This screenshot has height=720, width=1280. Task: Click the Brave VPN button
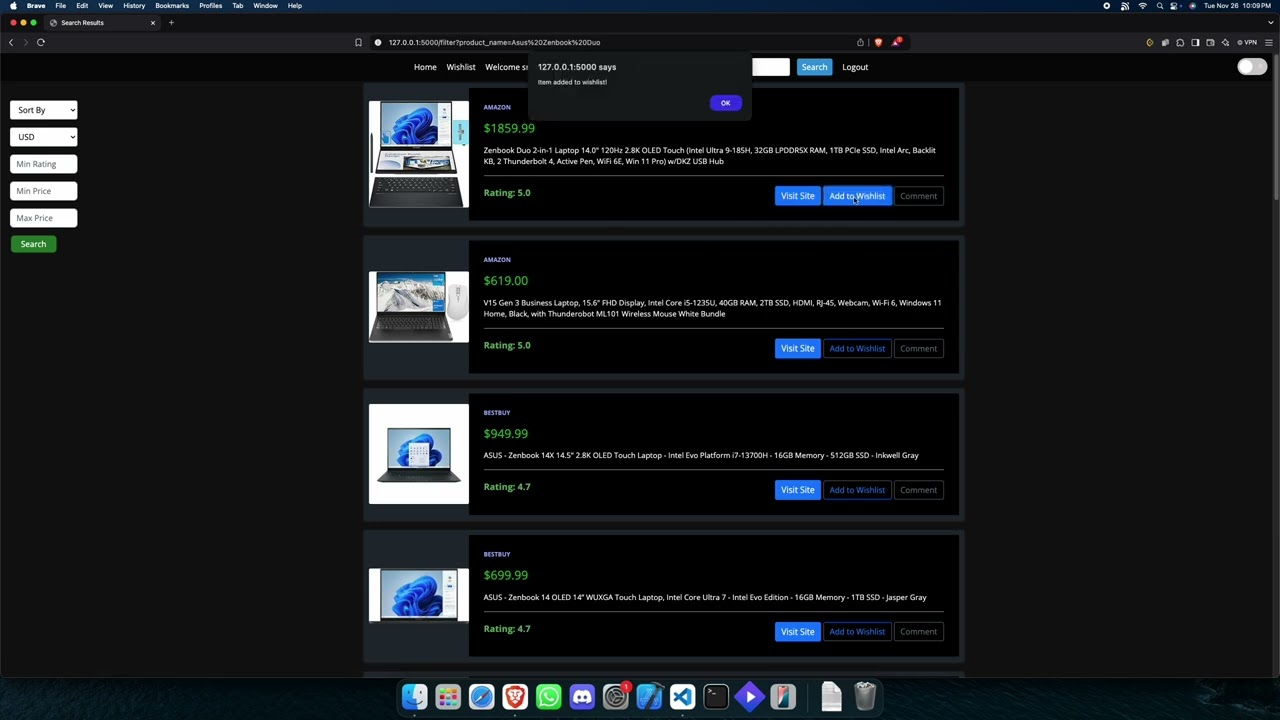(x=1247, y=42)
